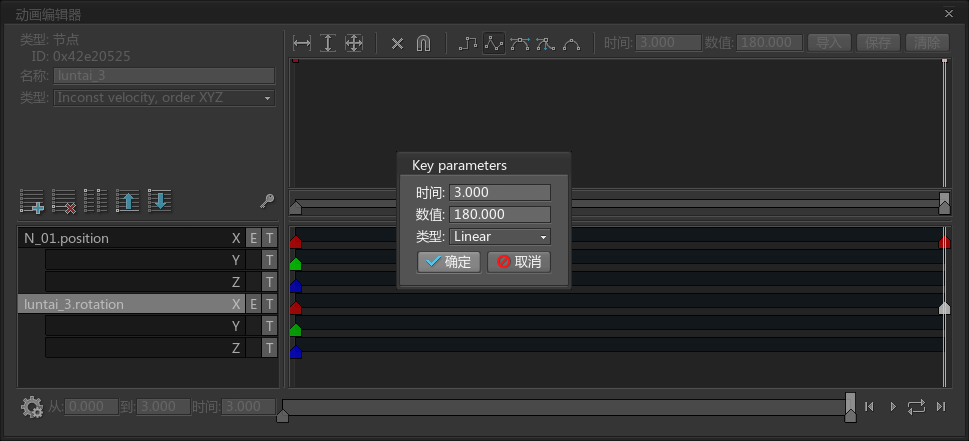Toggle the loop playback icon

(x=916, y=406)
